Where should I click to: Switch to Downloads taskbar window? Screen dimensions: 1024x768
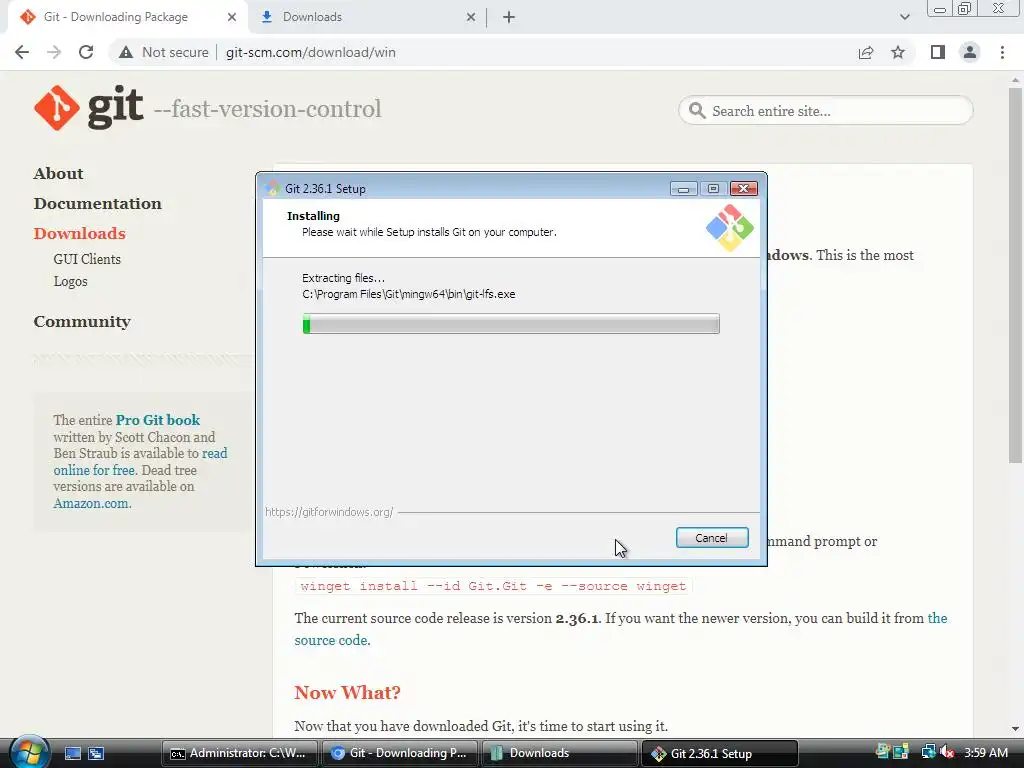pyautogui.click(x=560, y=754)
